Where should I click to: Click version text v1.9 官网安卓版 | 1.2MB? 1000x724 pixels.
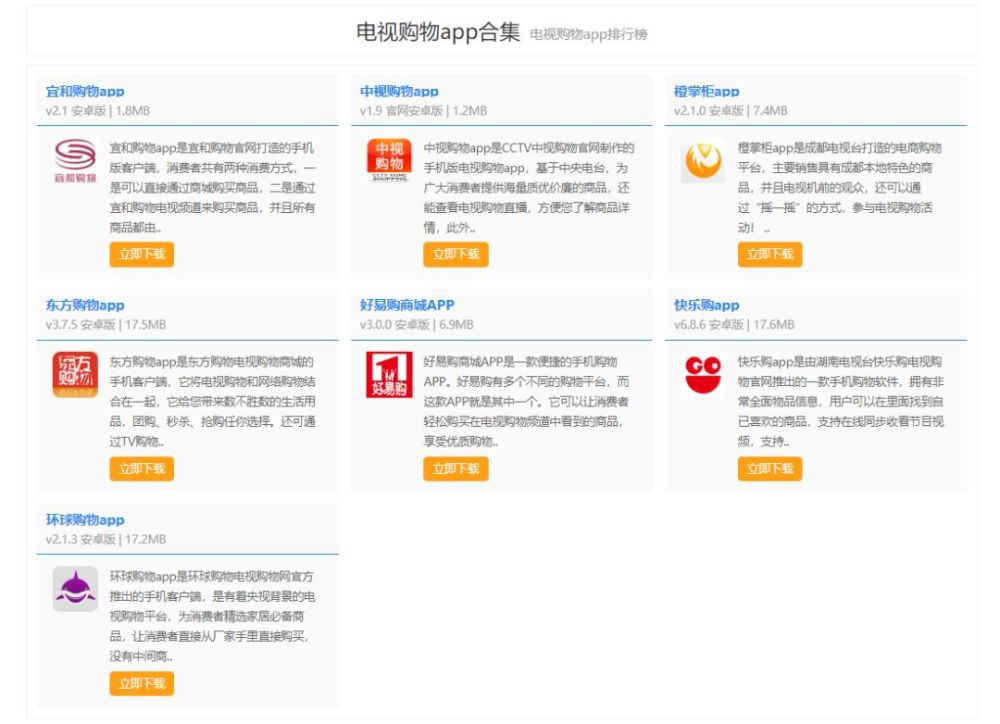point(423,110)
